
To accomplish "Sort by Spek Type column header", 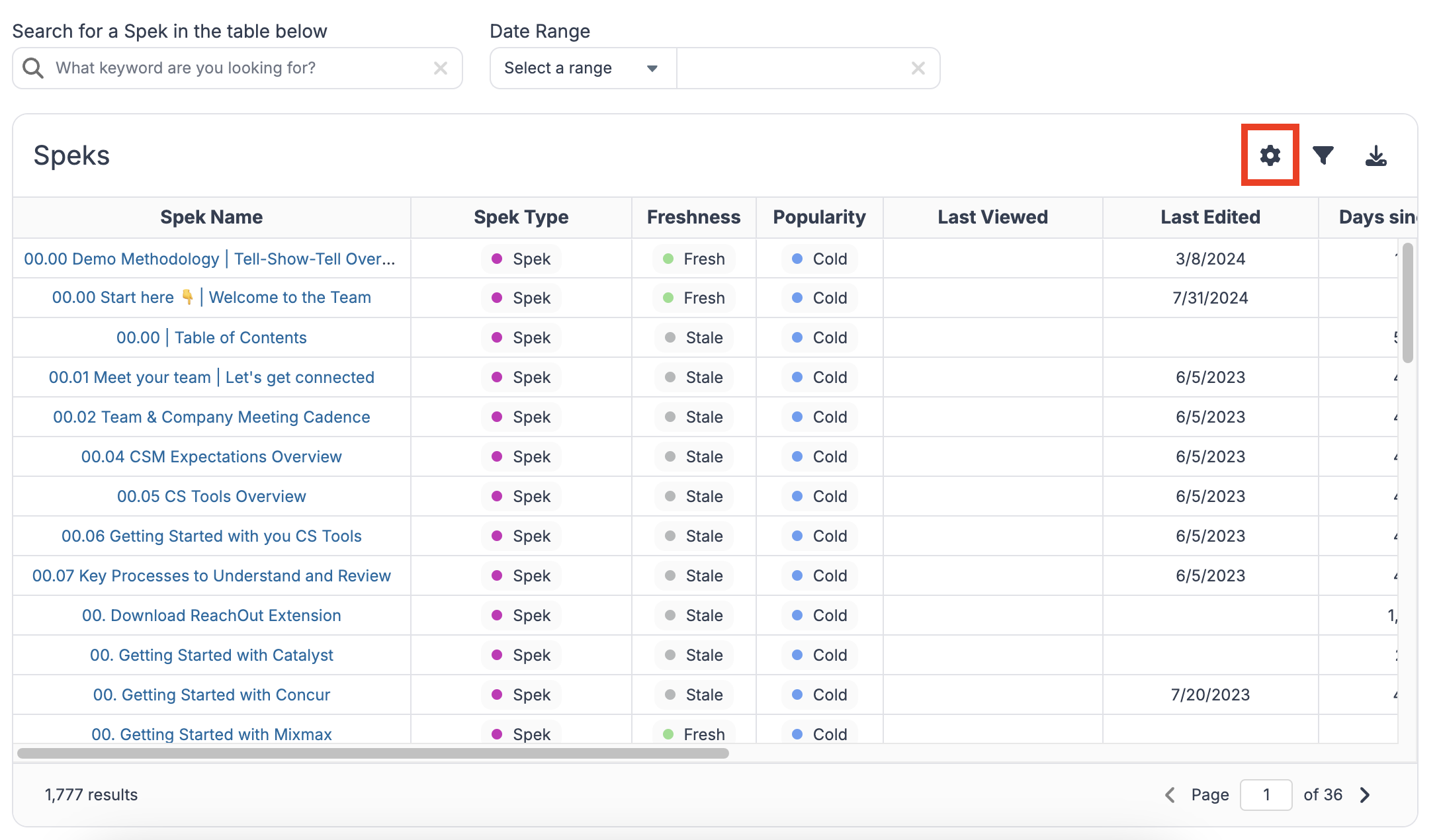I will tap(521, 217).
